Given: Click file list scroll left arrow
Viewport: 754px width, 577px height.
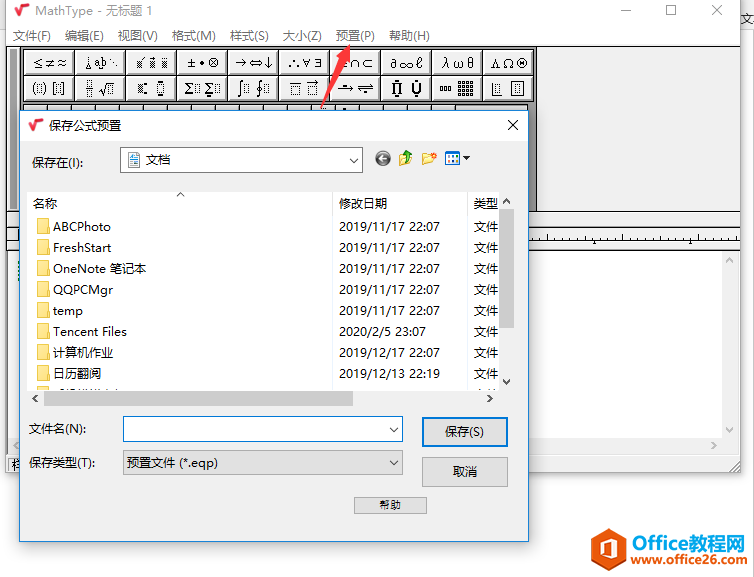Looking at the screenshot, I should (x=35, y=399).
